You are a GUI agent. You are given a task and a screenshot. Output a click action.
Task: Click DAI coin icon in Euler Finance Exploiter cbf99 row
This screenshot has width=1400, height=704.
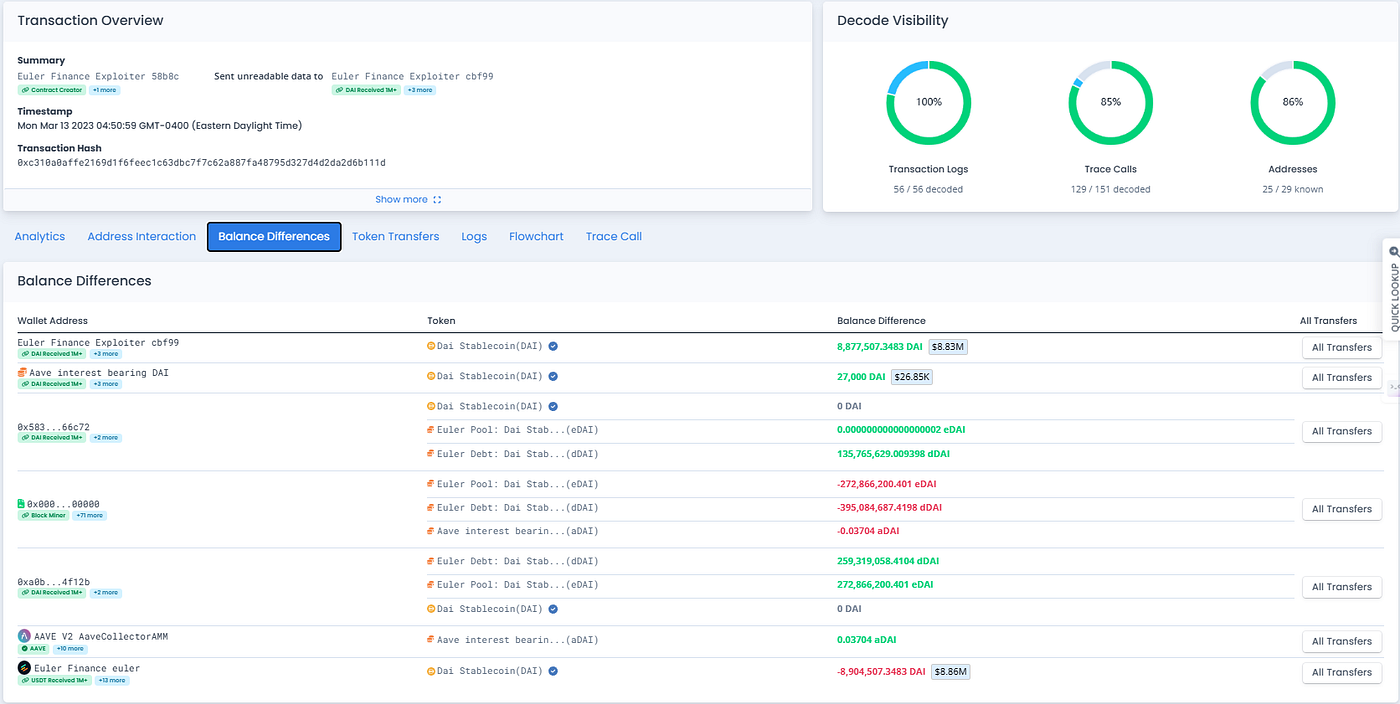tap(431, 346)
